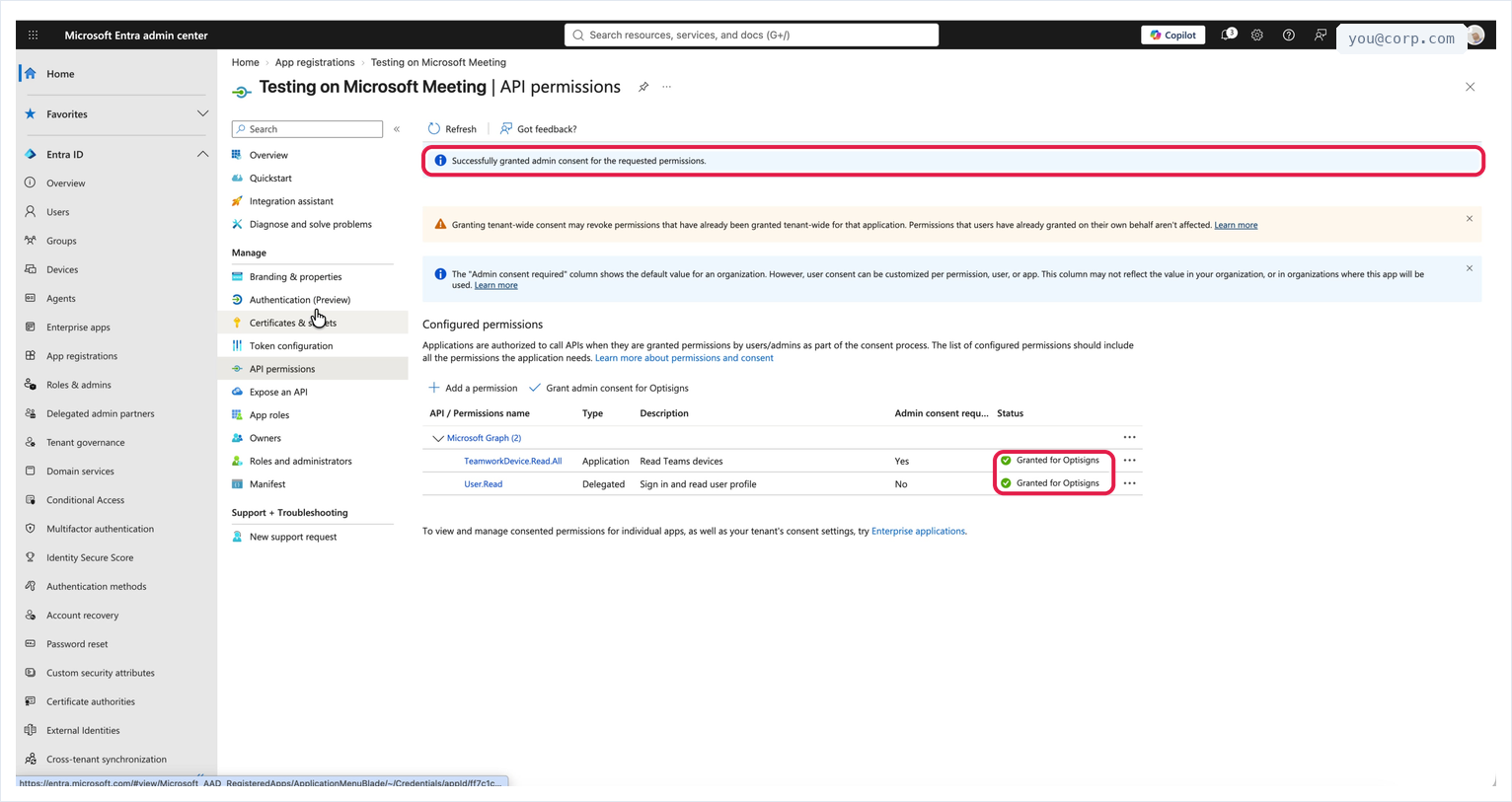This screenshot has height=802, width=1512.
Task: Click the Password reset icon
Action: click(31, 643)
